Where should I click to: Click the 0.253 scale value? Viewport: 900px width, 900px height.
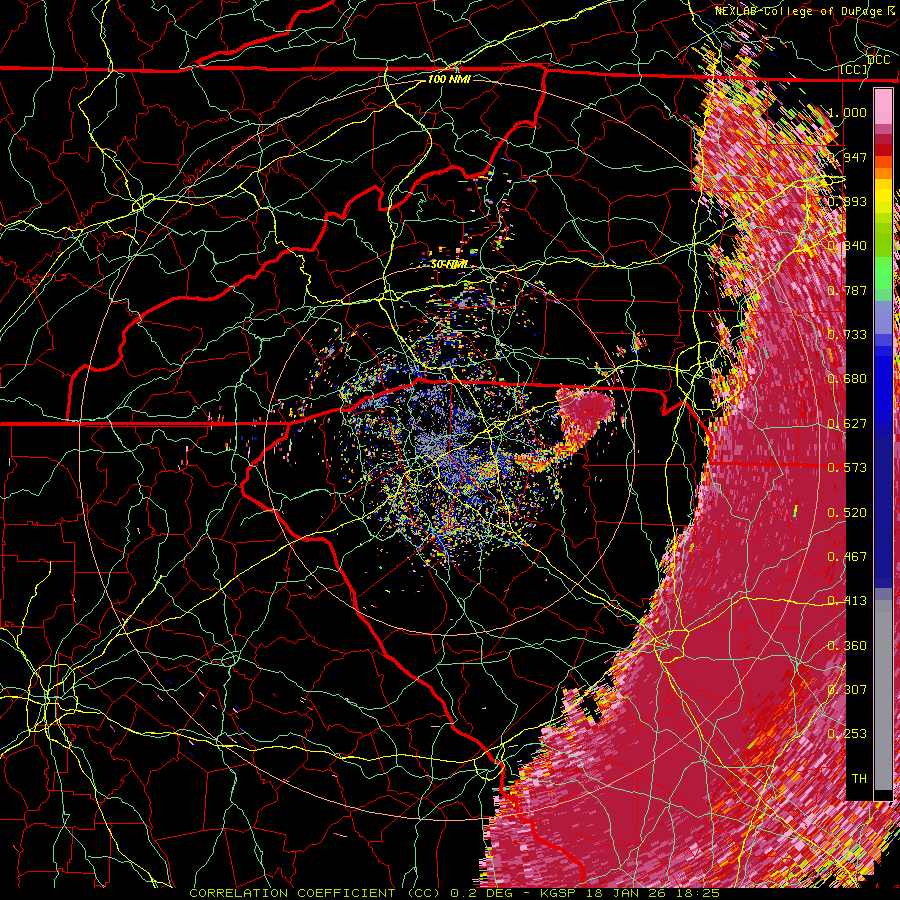pyautogui.click(x=847, y=734)
